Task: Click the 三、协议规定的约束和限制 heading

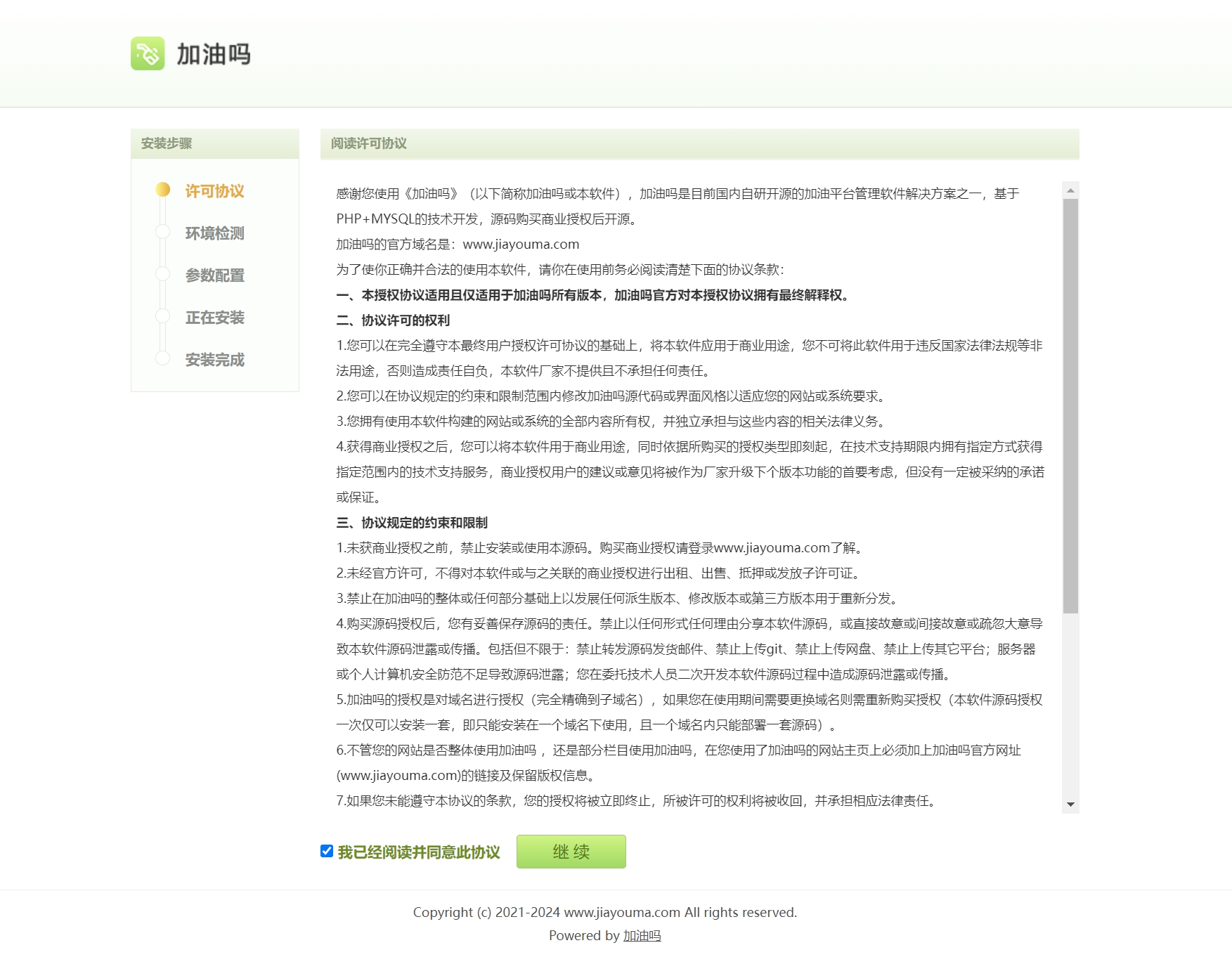Action: click(412, 523)
